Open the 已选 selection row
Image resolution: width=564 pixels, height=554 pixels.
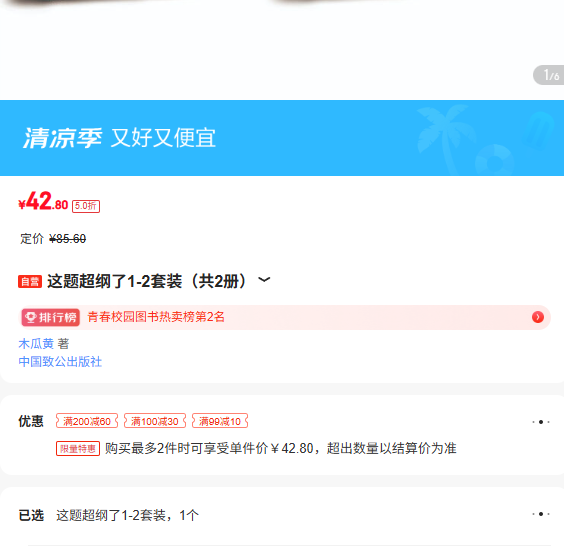[x=282, y=515]
